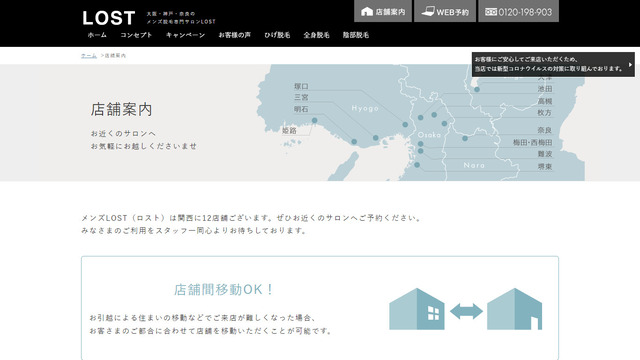This screenshot has width=640, height=360.
Task: Click the 堺東 map label
Action: pyautogui.click(x=544, y=167)
